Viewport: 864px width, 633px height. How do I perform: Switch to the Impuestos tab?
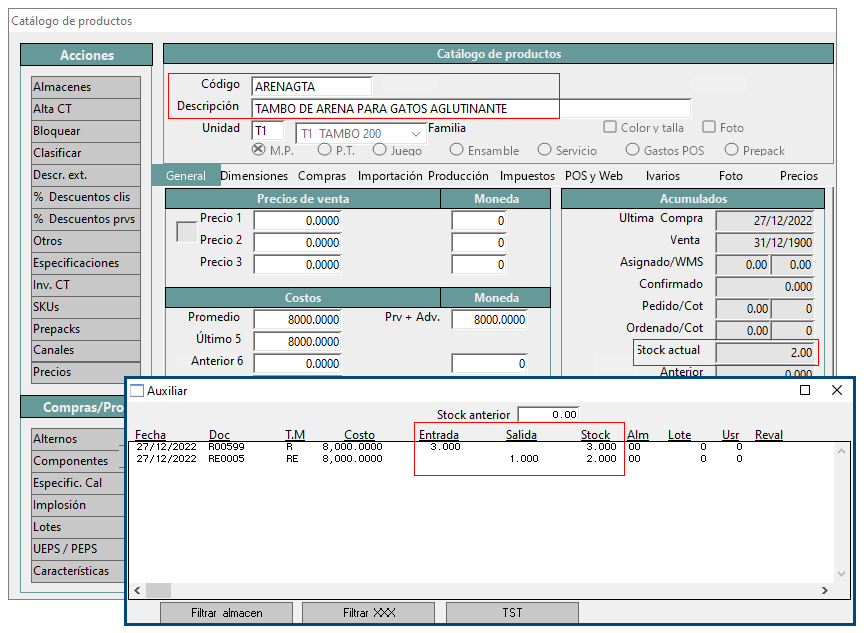point(527,176)
